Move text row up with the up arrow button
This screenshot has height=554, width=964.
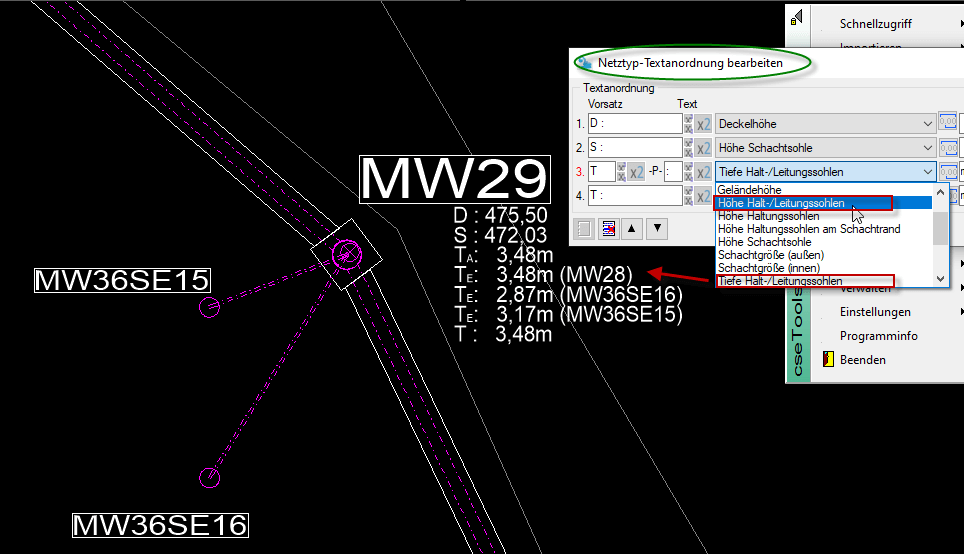(x=632, y=228)
